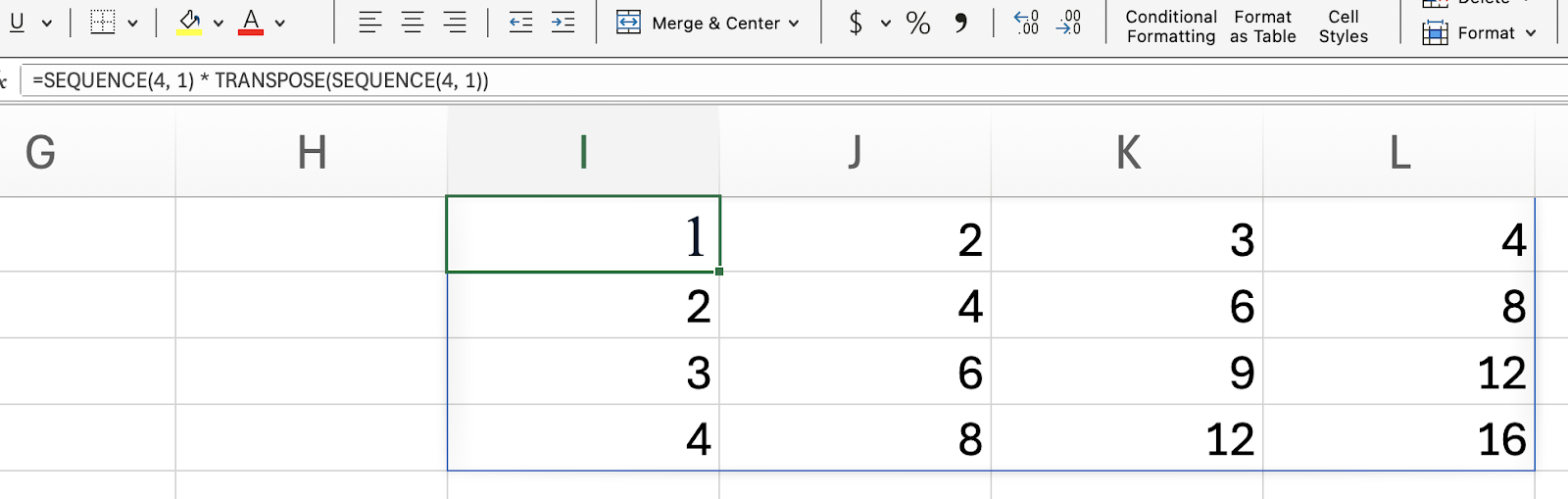The width and height of the screenshot is (1568, 499).
Task: Open Cell Styles gallery
Action: pyautogui.click(x=1344, y=26)
